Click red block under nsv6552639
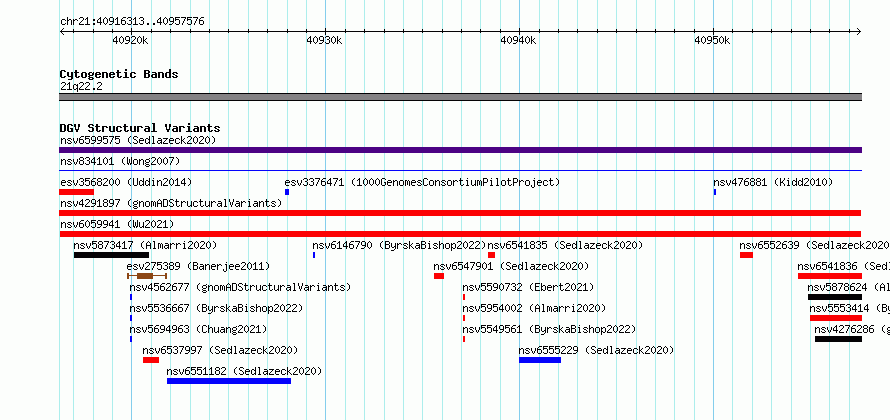The width and height of the screenshot is (890, 420). (746, 255)
